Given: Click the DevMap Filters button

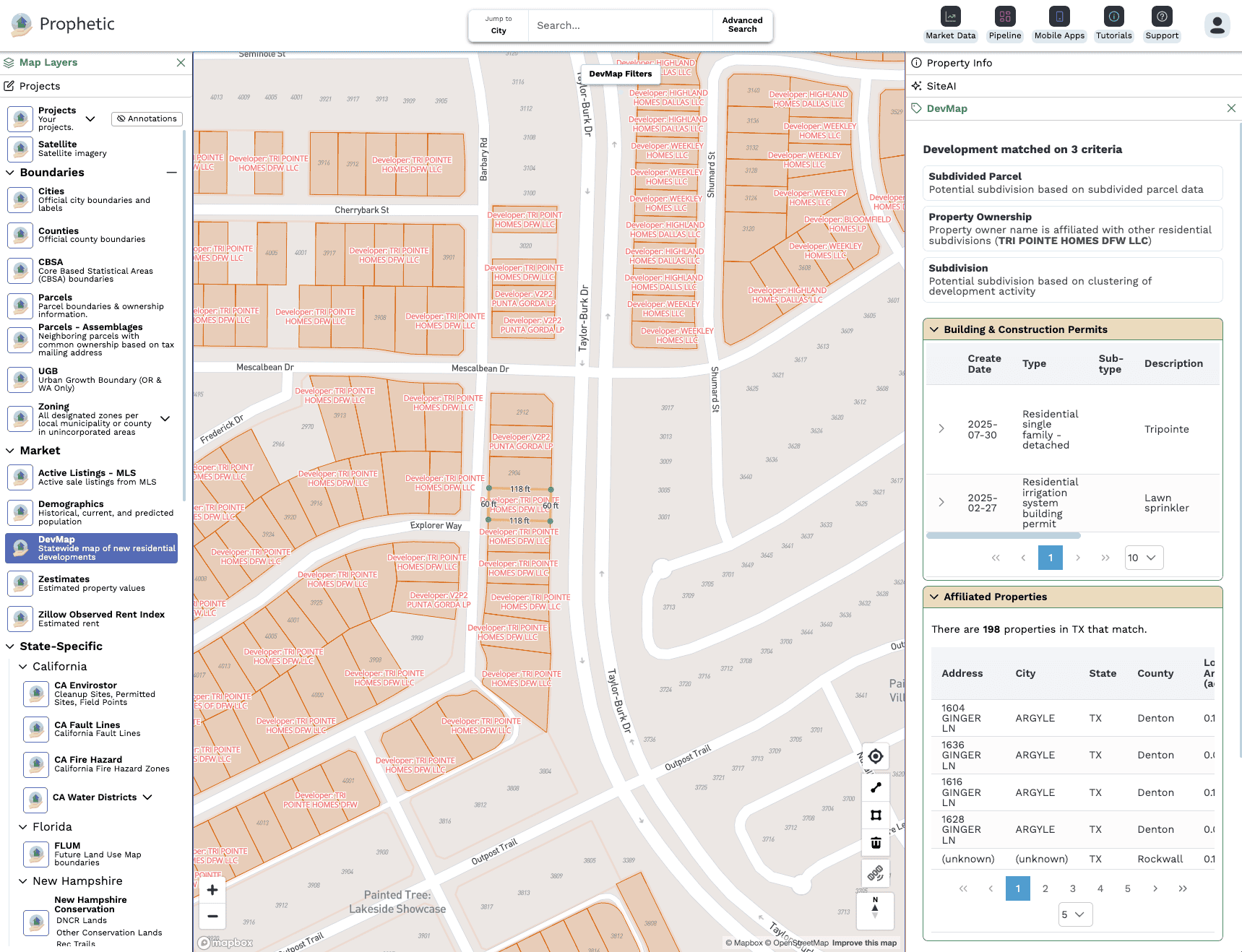Looking at the screenshot, I should [620, 74].
